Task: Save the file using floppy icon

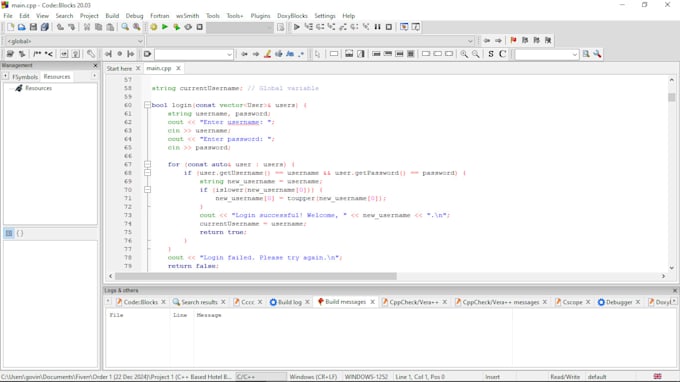Action: 33,27
